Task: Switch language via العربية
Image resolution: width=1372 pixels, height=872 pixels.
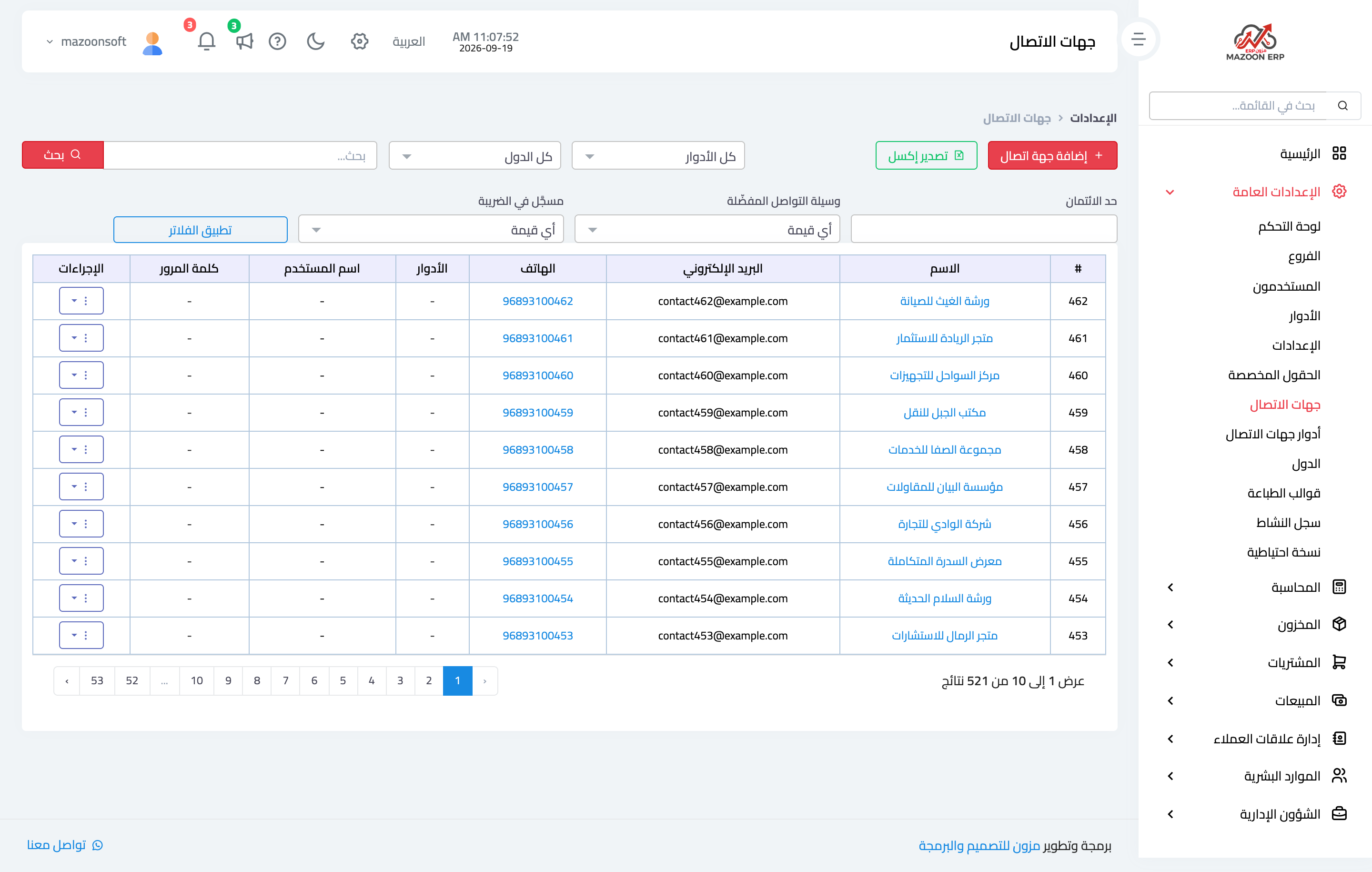Action: point(409,41)
